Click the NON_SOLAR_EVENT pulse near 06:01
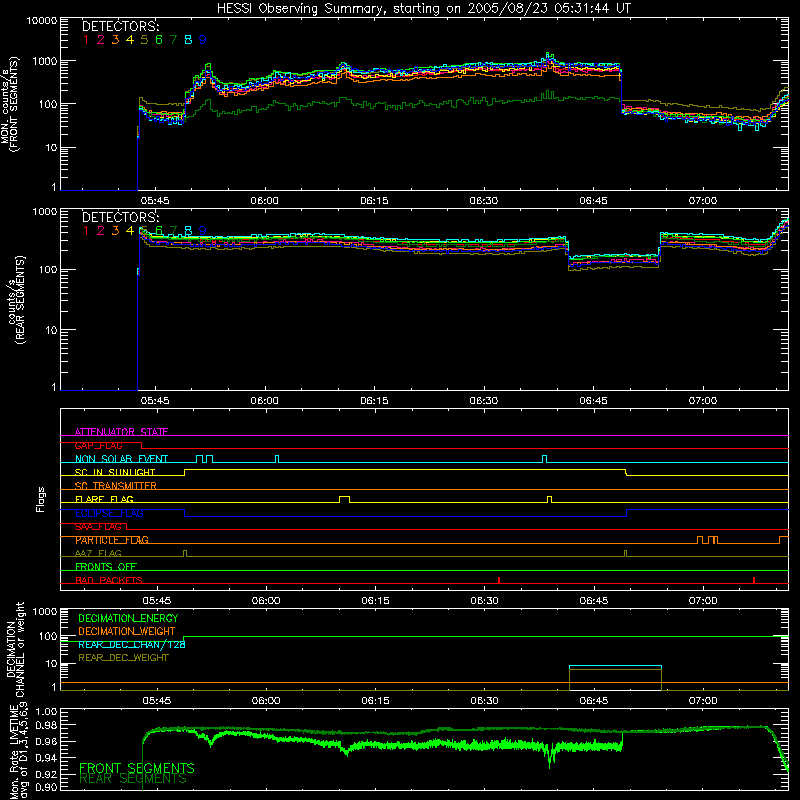 coord(277,459)
